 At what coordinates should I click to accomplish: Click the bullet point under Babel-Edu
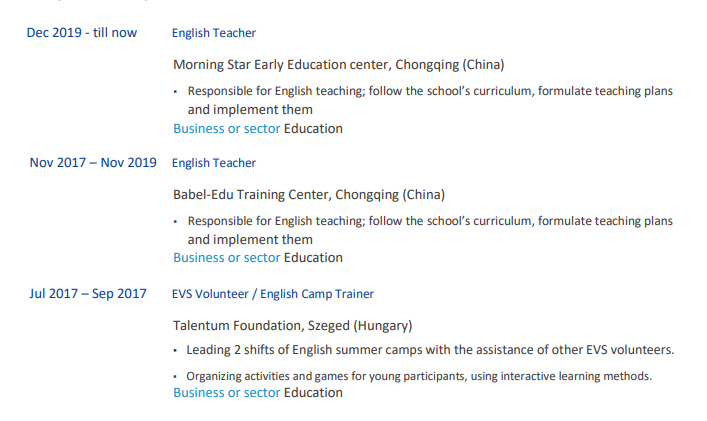175,221
